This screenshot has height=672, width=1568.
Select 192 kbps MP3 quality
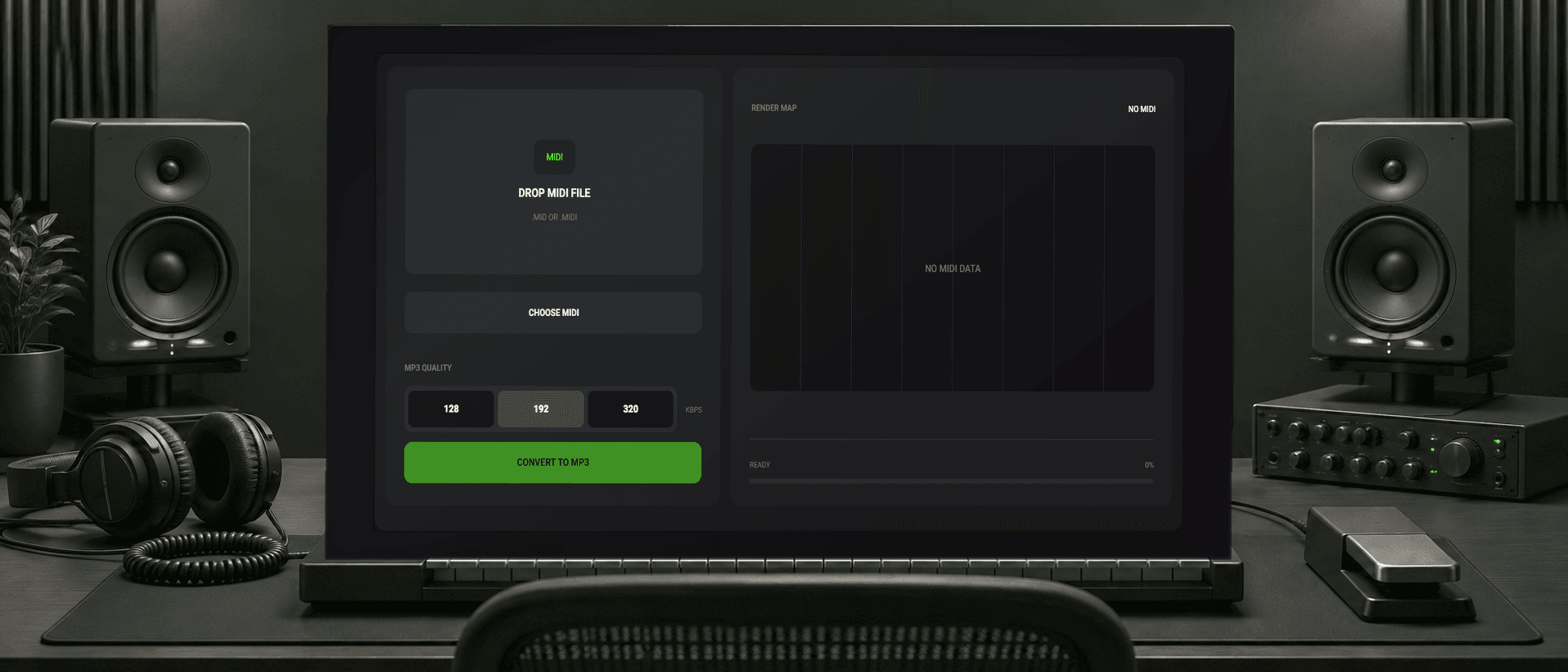pos(541,408)
